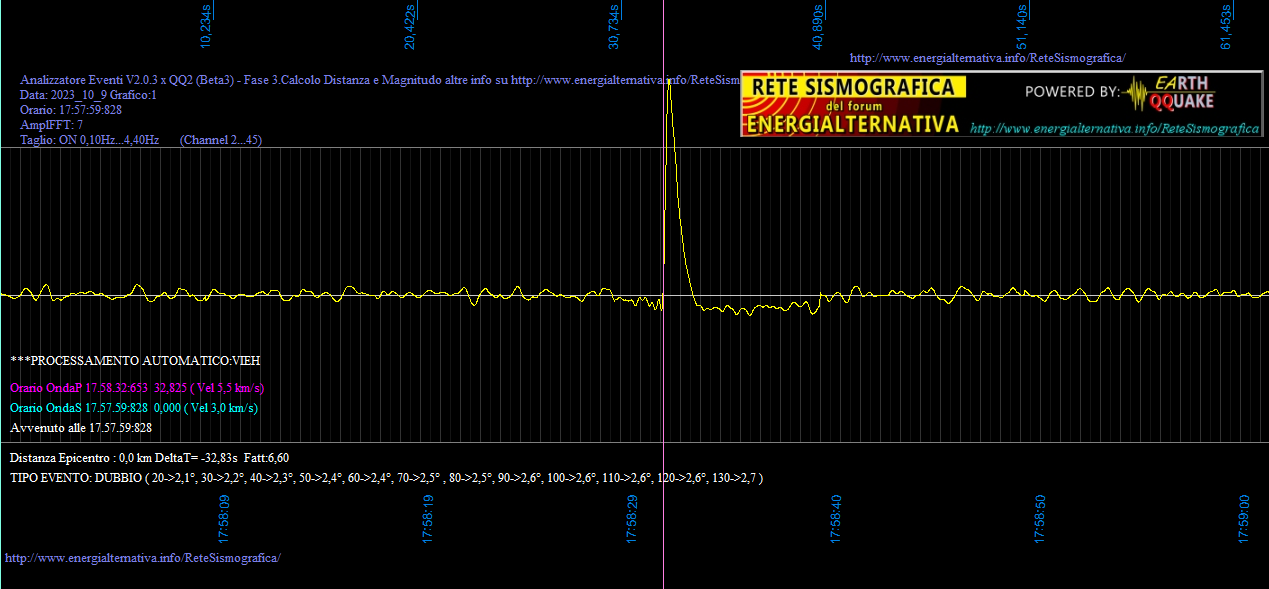This screenshot has width=1269, height=589.
Task: Click the Taglio: ON 0,10Hz...4,40Hz text
Action: (90, 140)
